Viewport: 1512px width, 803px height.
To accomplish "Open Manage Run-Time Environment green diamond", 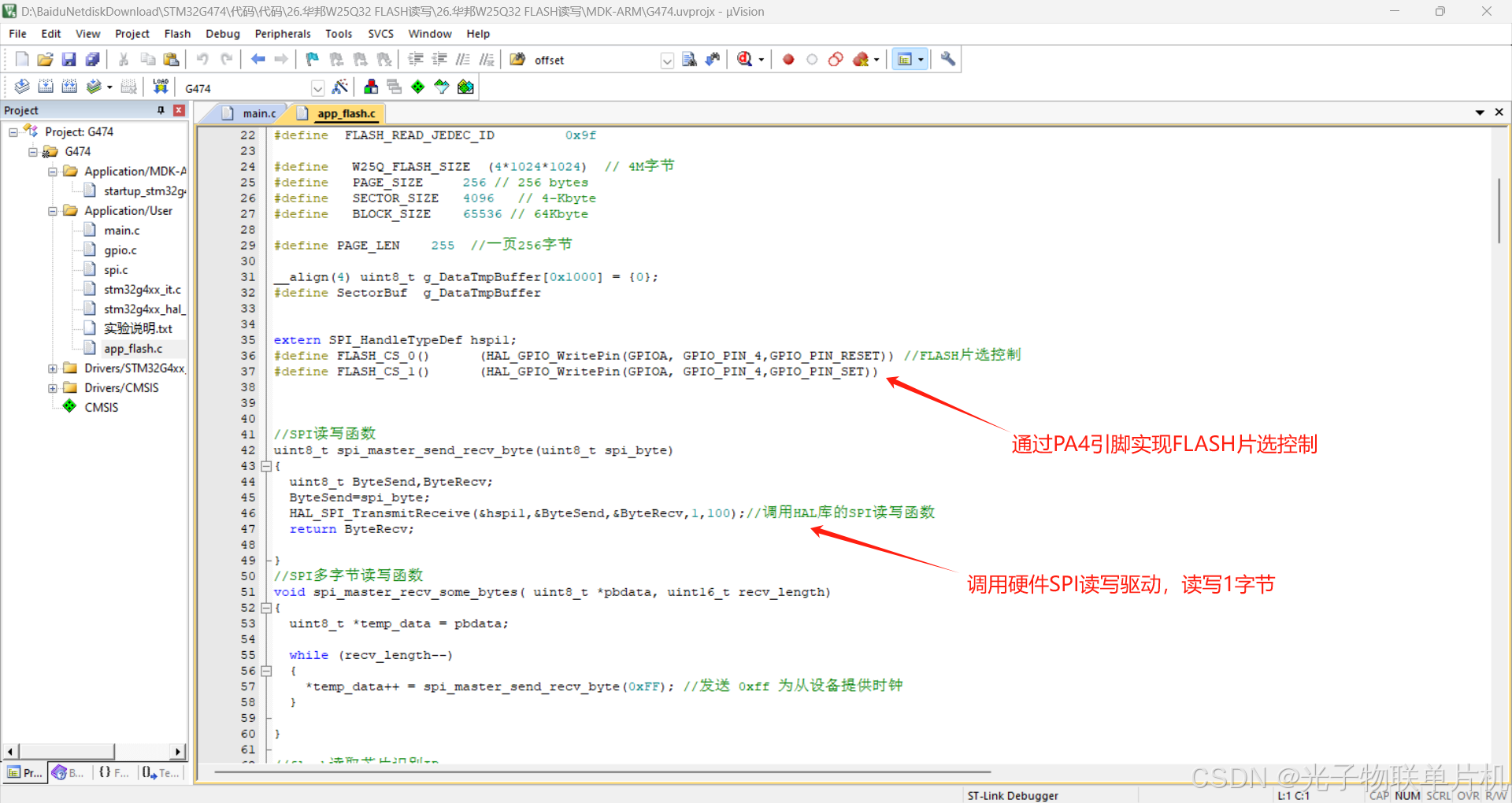I will [x=418, y=87].
